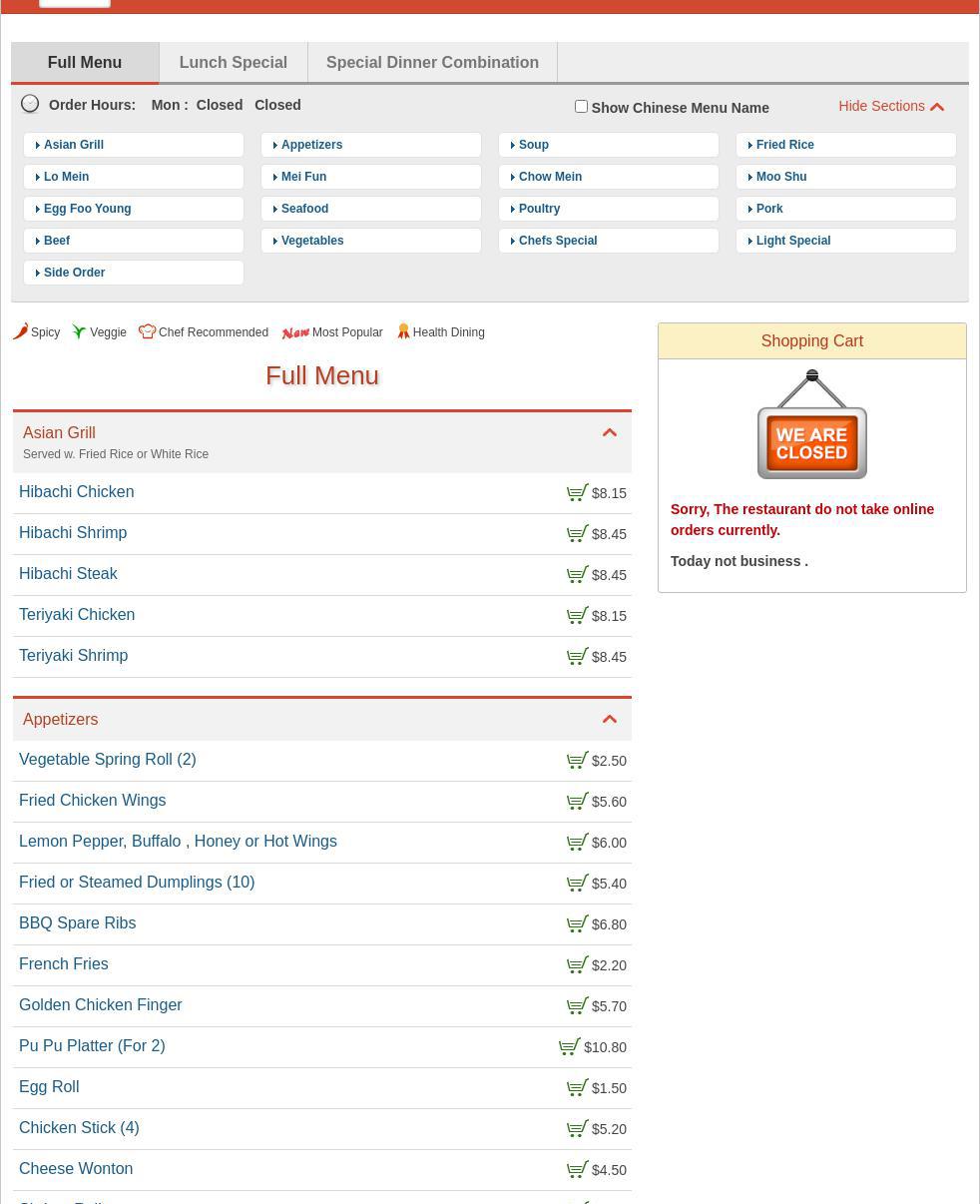Click the cart icon for Egg Roll
The height and width of the screenshot is (1204, 980).
pos(577,1088)
